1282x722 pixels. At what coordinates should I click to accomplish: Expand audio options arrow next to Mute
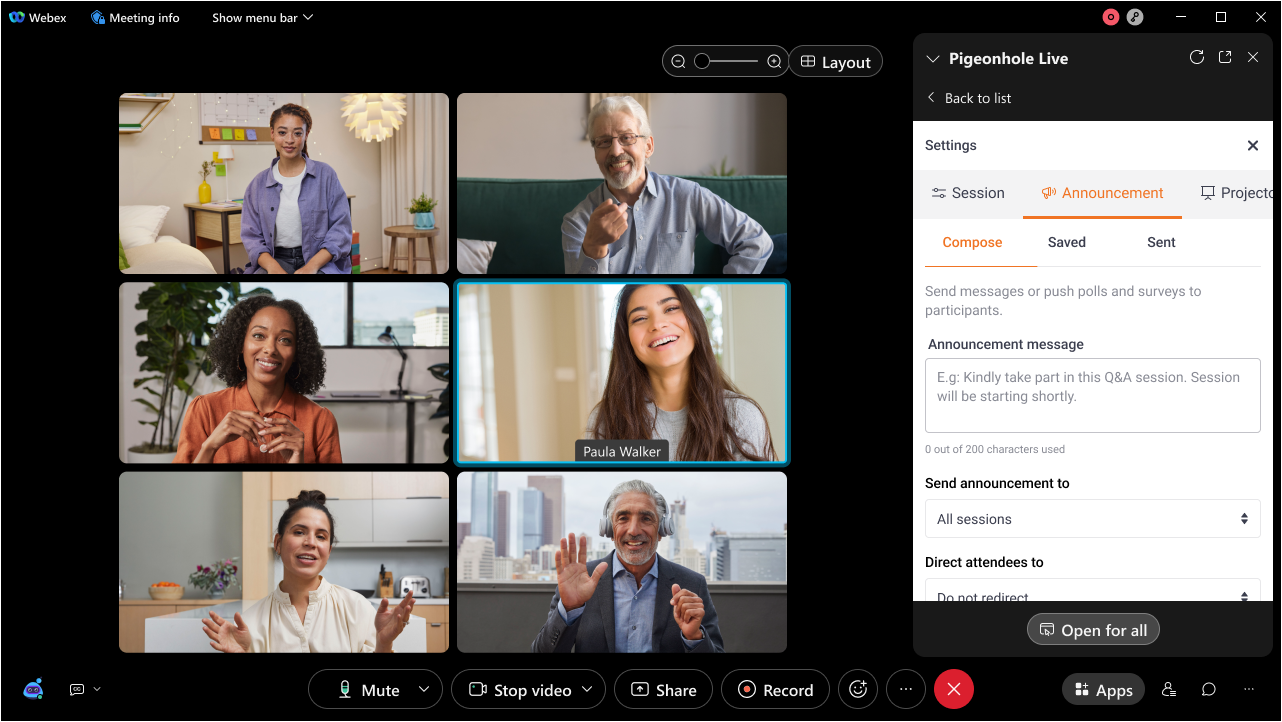click(x=424, y=689)
